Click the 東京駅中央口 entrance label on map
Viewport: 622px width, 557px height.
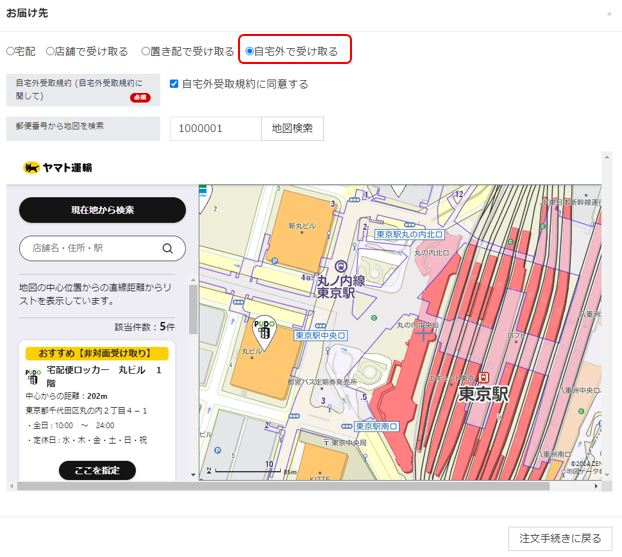(320, 335)
